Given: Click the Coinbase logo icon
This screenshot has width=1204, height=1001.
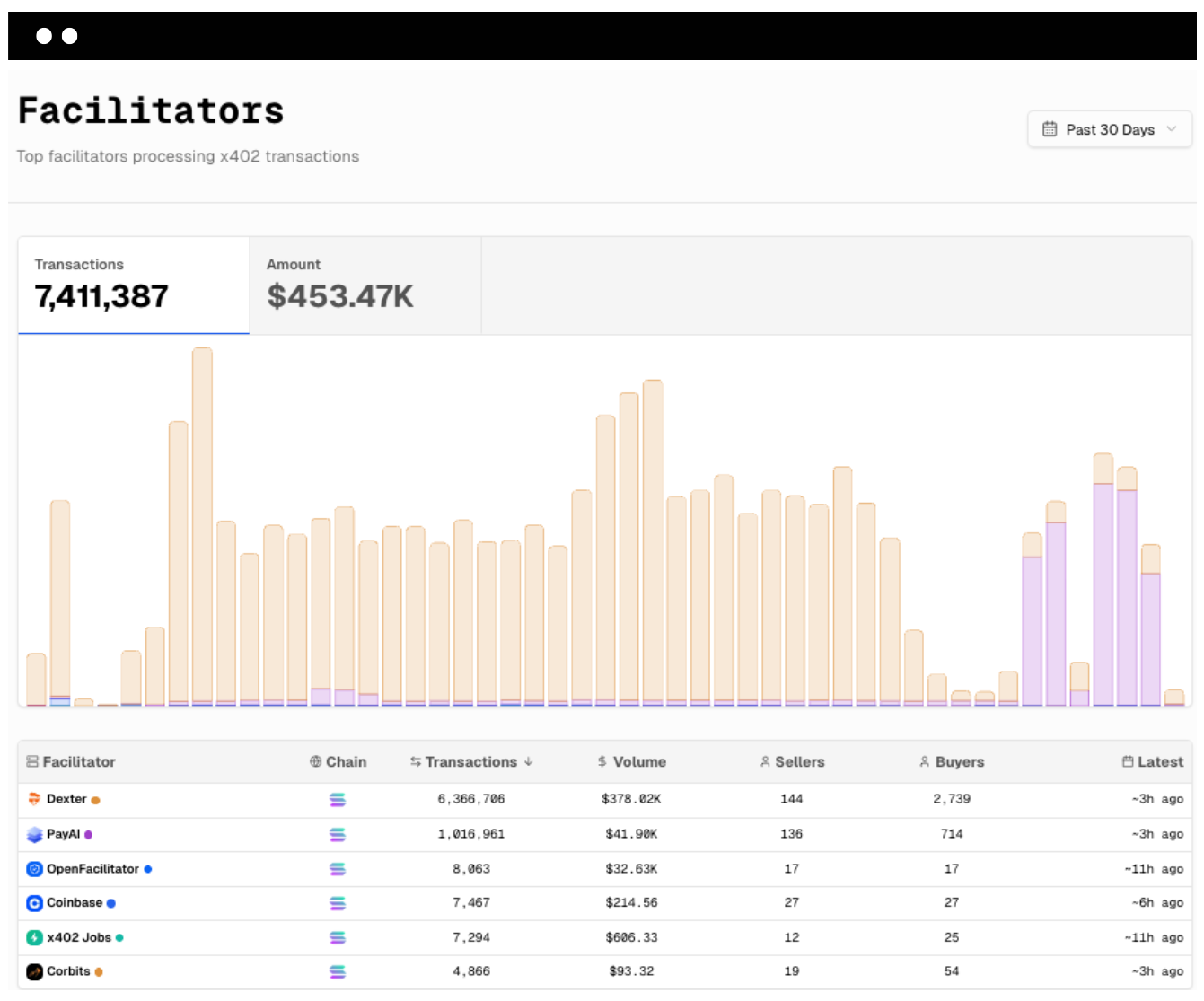Looking at the screenshot, I should click(34, 903).
